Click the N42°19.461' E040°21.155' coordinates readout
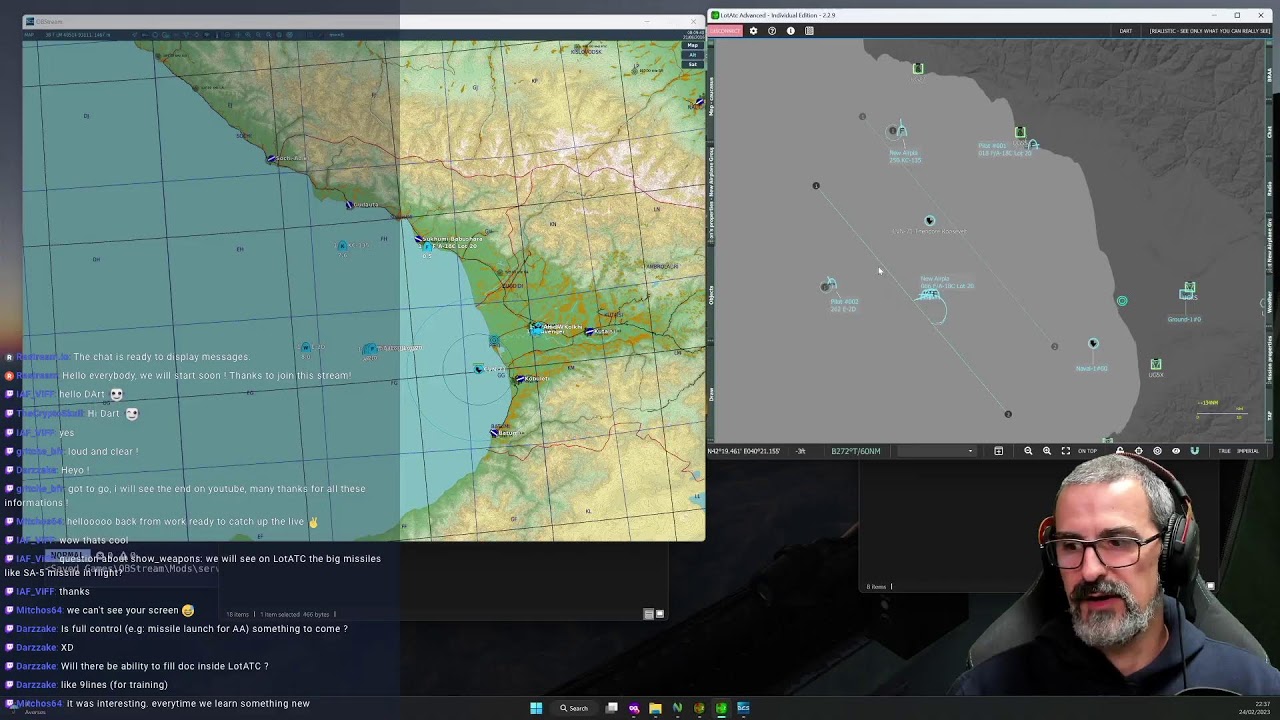The image size is (1280, 720). point(744,451)
